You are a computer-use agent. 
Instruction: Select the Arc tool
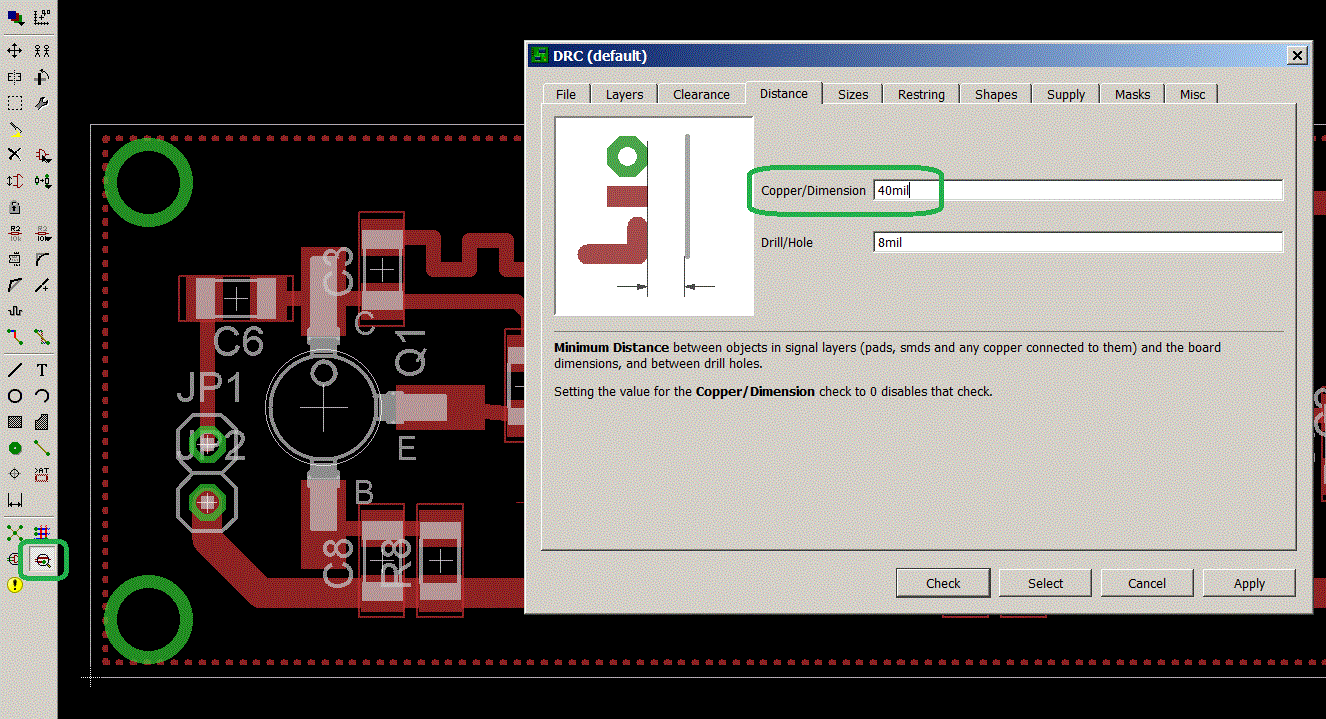pos(42,396)
